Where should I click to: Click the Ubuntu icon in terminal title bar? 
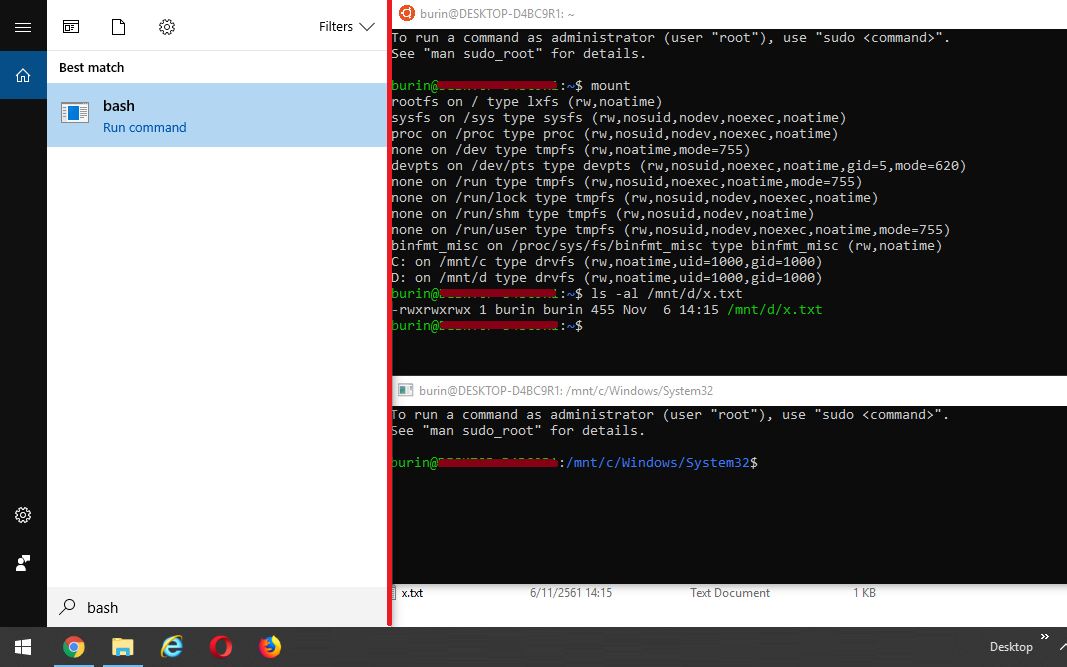pyautogui.click(x=406, y=13)
